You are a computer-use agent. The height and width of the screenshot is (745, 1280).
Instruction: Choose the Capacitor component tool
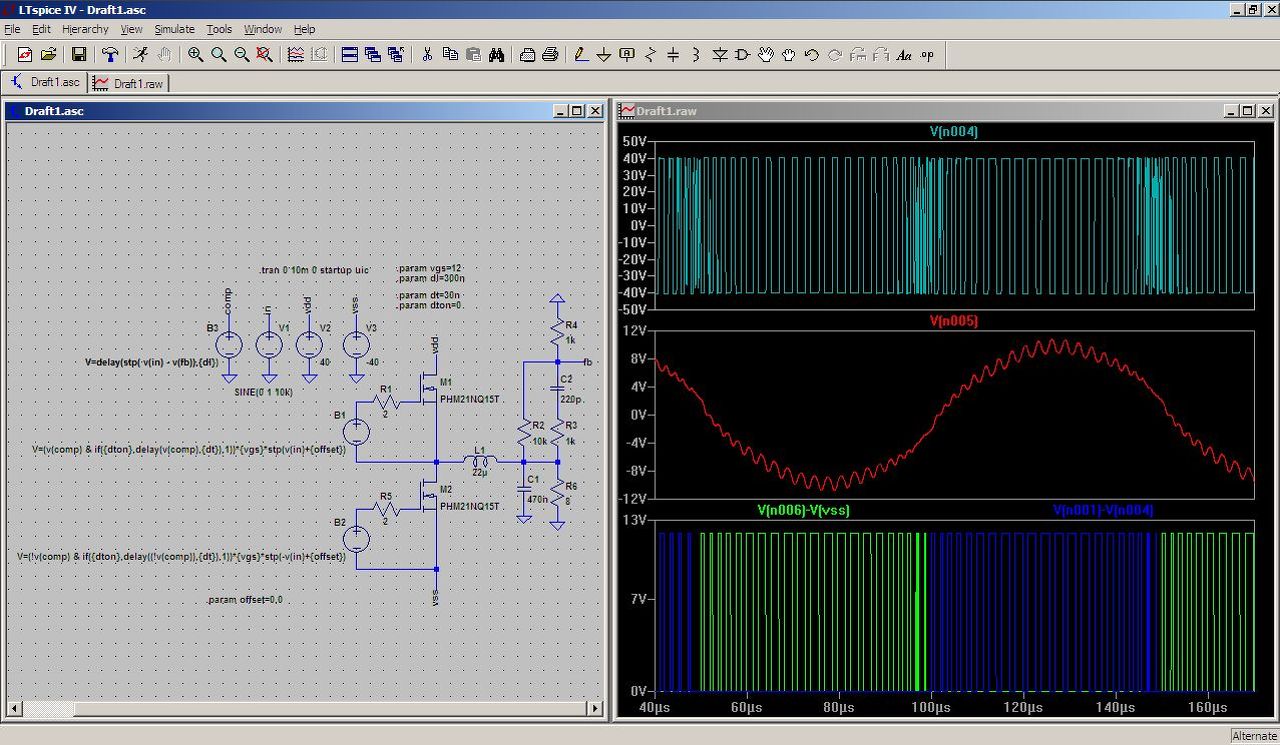673,55
